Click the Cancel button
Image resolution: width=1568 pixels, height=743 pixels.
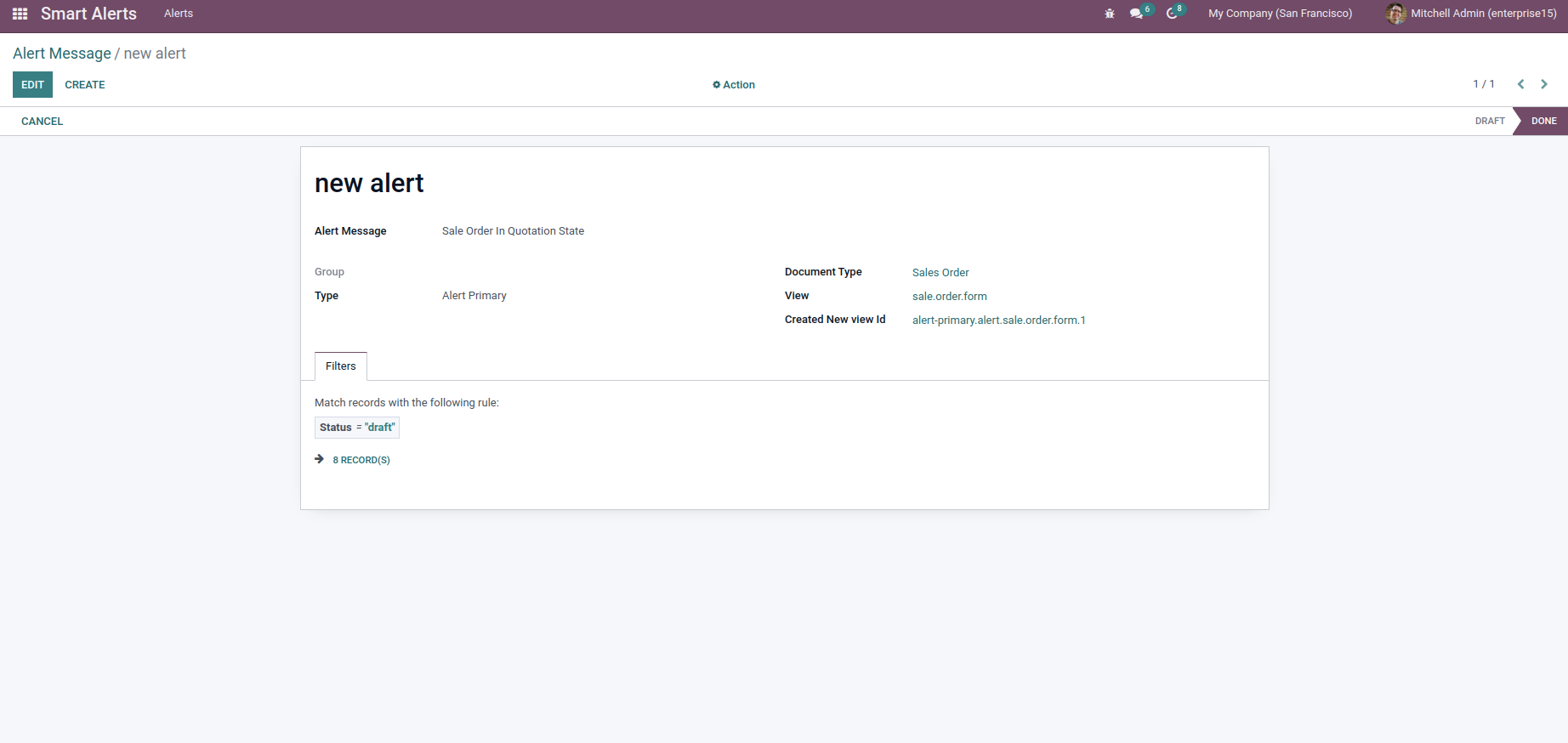click(43, 122)
